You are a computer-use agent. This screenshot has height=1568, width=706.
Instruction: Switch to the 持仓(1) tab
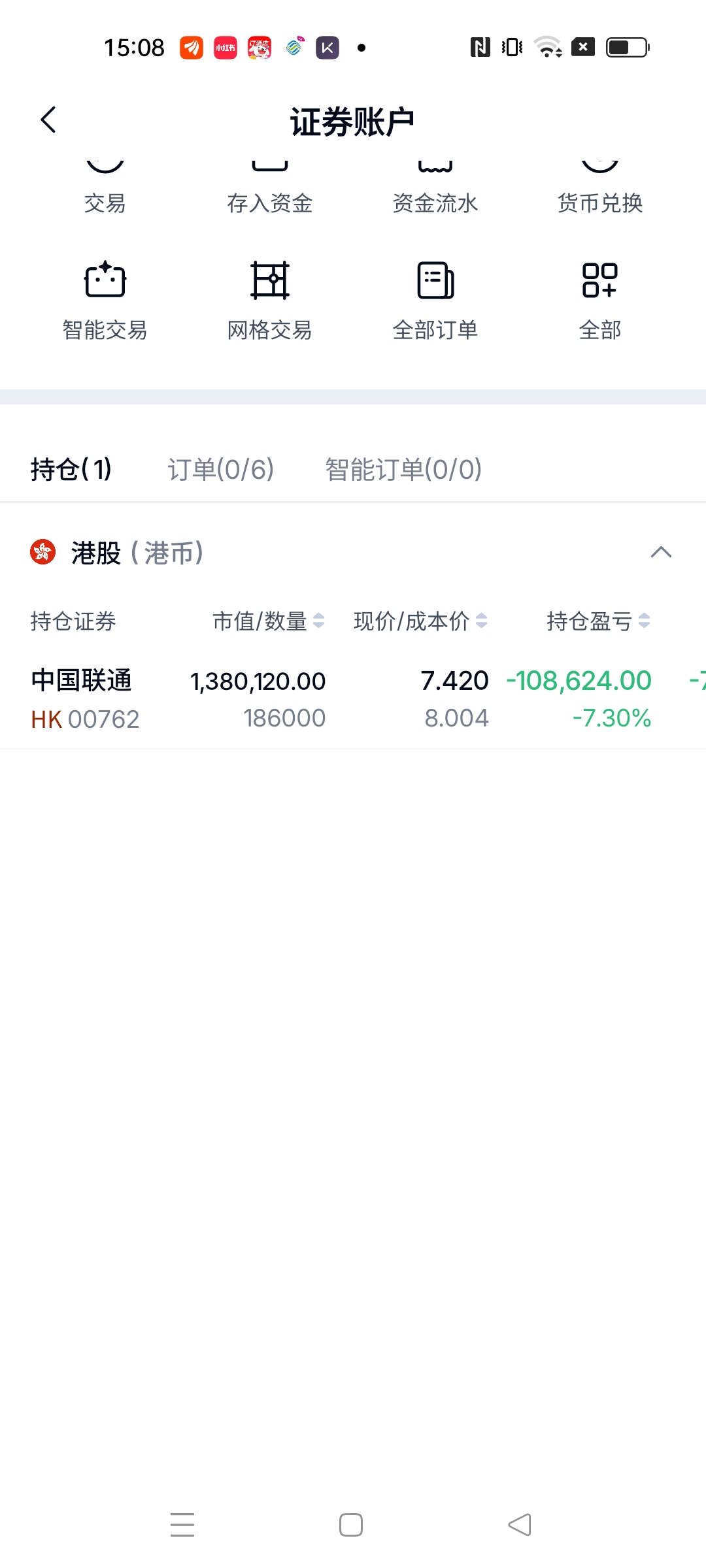pyautogui.click(x=71, y=469)
